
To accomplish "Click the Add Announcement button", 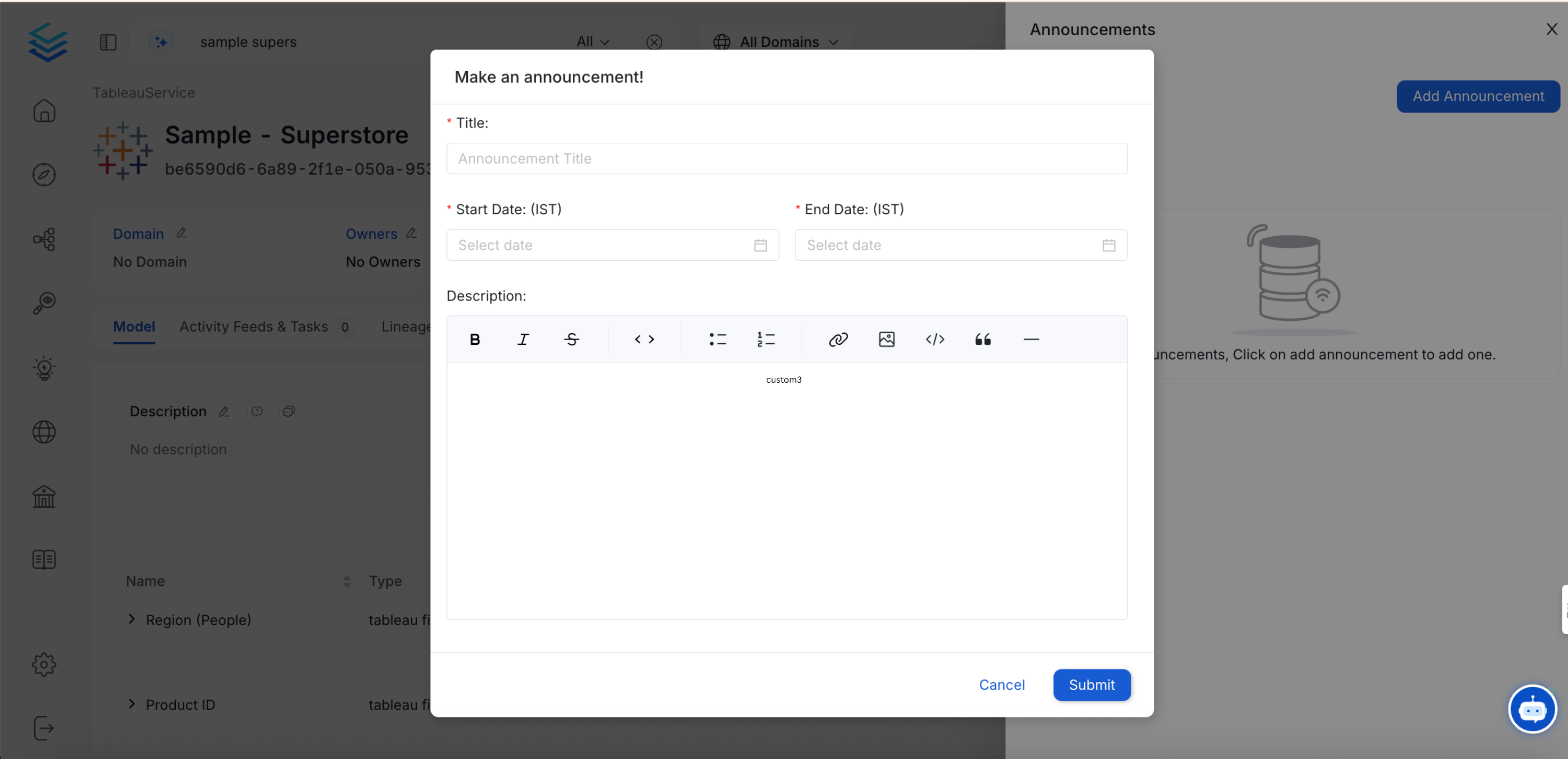I will [1478, 95].
